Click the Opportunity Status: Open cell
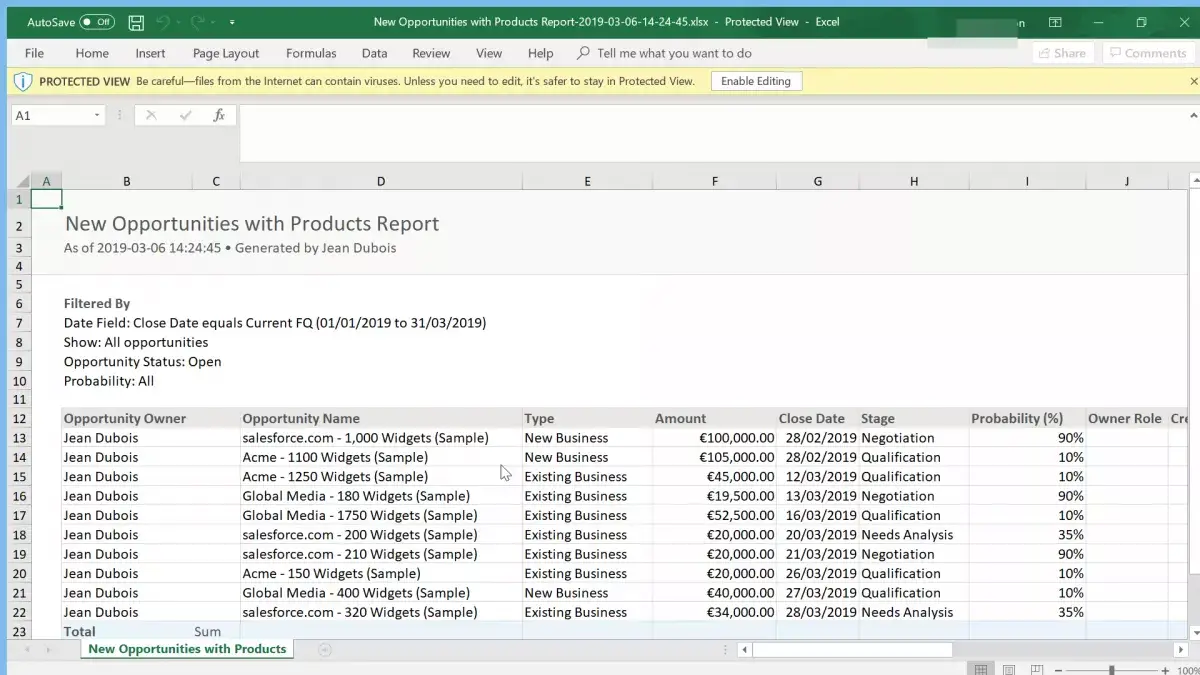The height and width of the screenshot is (675, 1200). pos(143,361)
